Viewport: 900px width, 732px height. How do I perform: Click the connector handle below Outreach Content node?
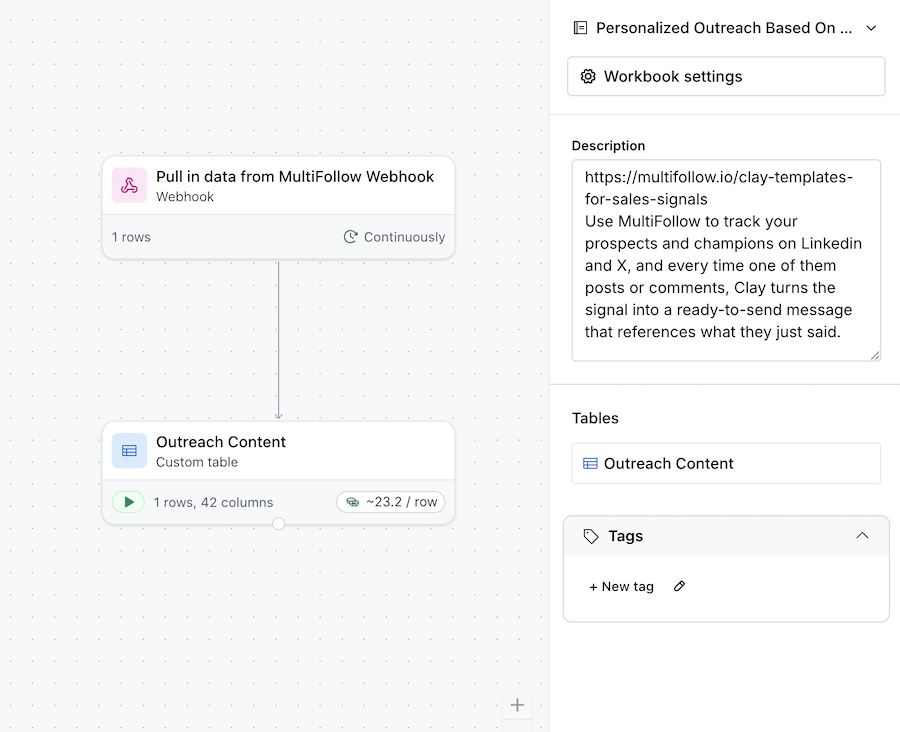pos(278,524)
